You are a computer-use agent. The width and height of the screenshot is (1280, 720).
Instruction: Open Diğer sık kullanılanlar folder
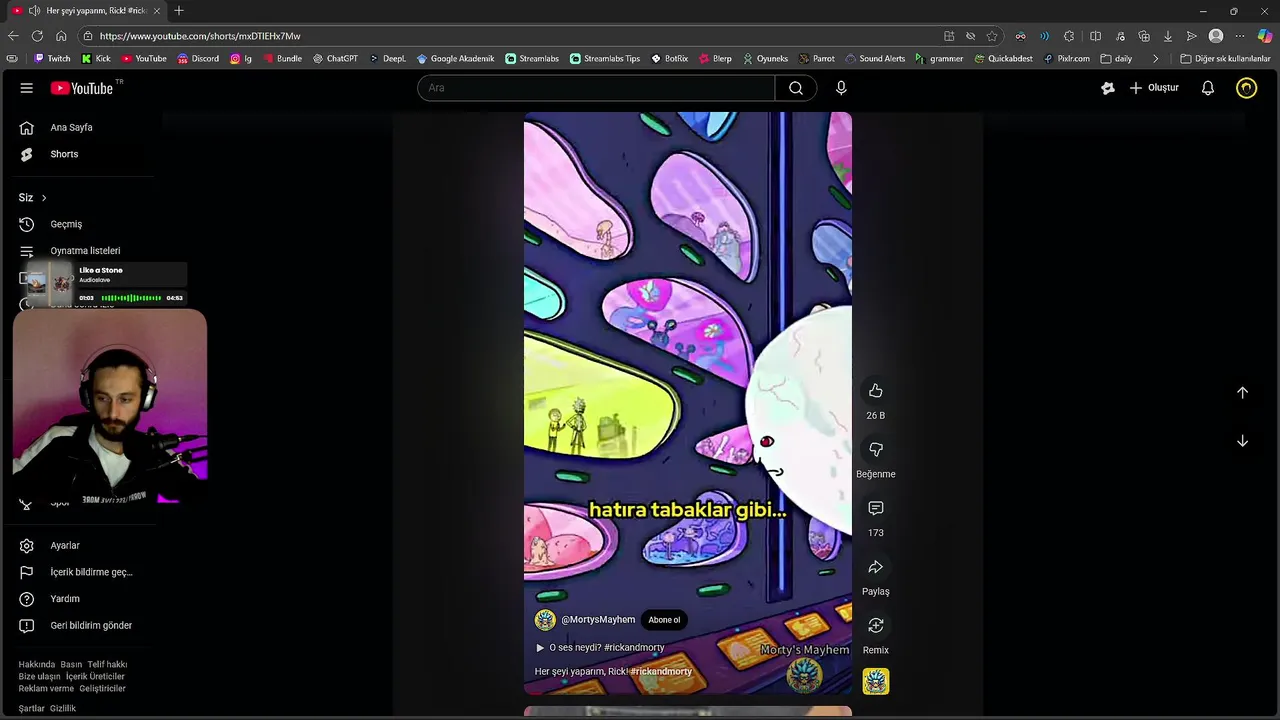click(x=1225, y=59)
